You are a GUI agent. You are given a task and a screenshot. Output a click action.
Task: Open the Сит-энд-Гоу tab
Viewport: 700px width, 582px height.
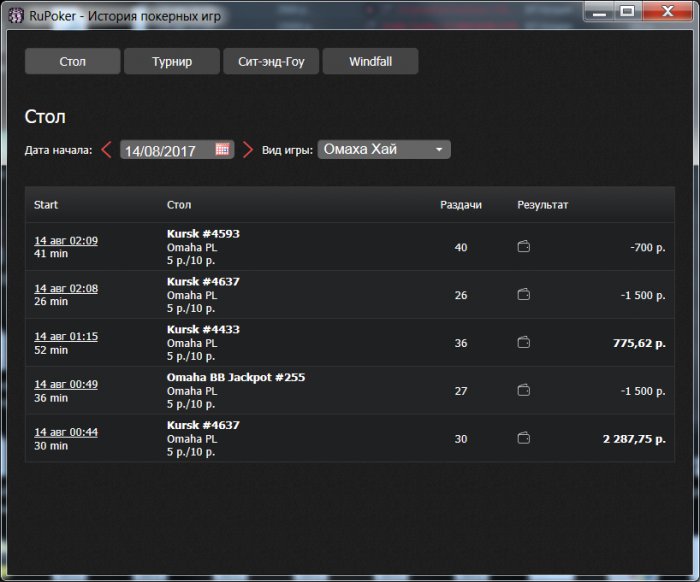tap(271, 61)
